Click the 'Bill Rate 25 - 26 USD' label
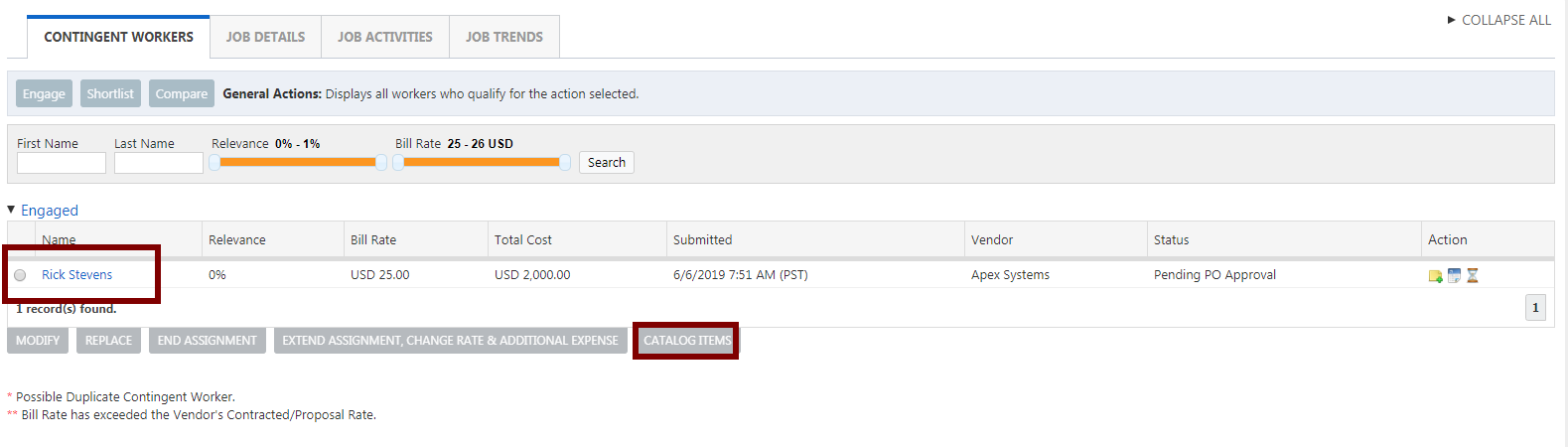Viewport: 1568px width, 447px height. pyautogui.click(x=454, y=144)
